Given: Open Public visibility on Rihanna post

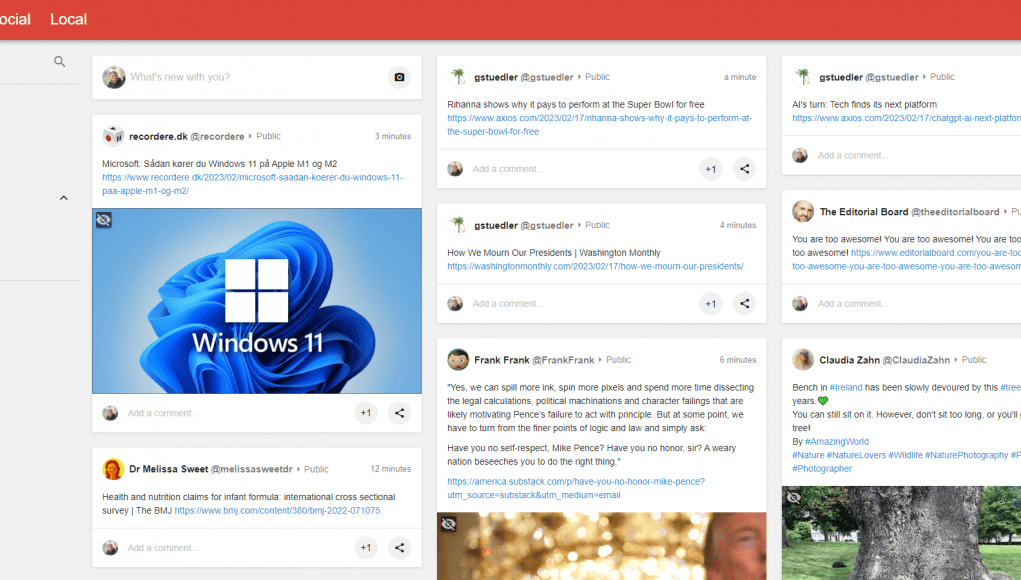Looking at the screenshot, I should pyautogui.click(x=597, y=77).
